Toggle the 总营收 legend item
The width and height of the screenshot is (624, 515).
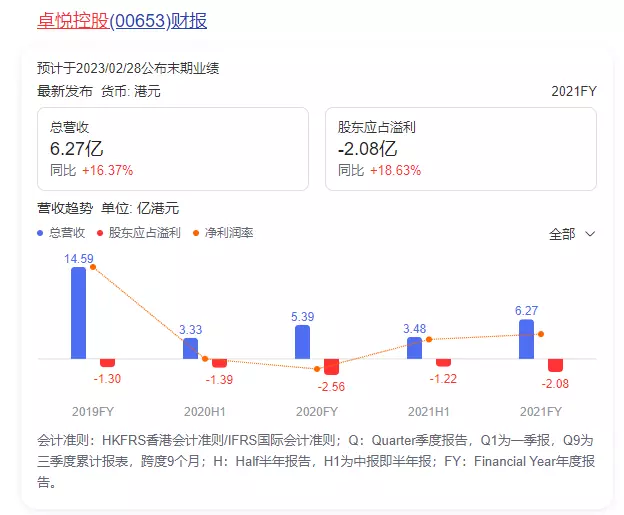click(61, 233)
